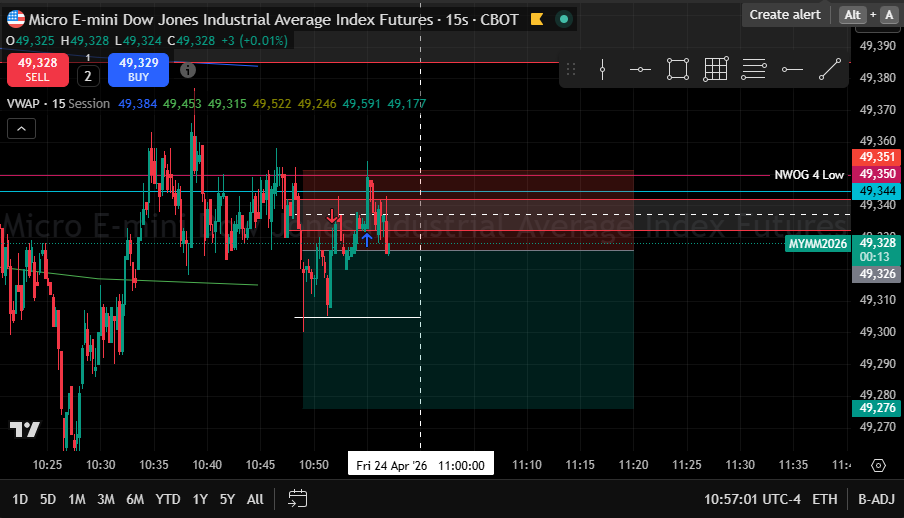Click the Alt + A shortcut hint
Screen dimensions: 904x518
coord(870,15)
